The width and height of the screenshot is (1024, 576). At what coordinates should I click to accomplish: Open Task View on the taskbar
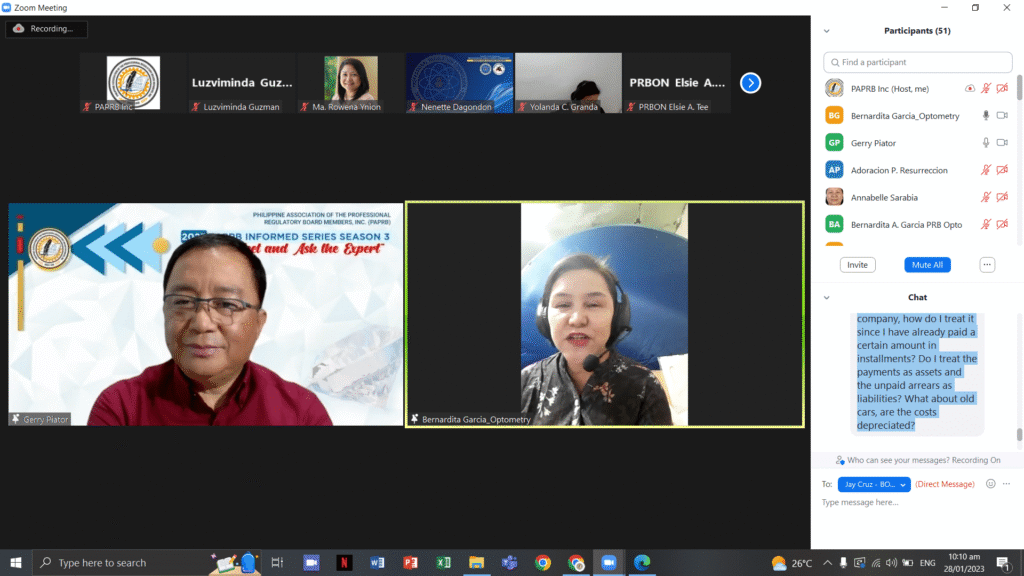coord(277,562)
